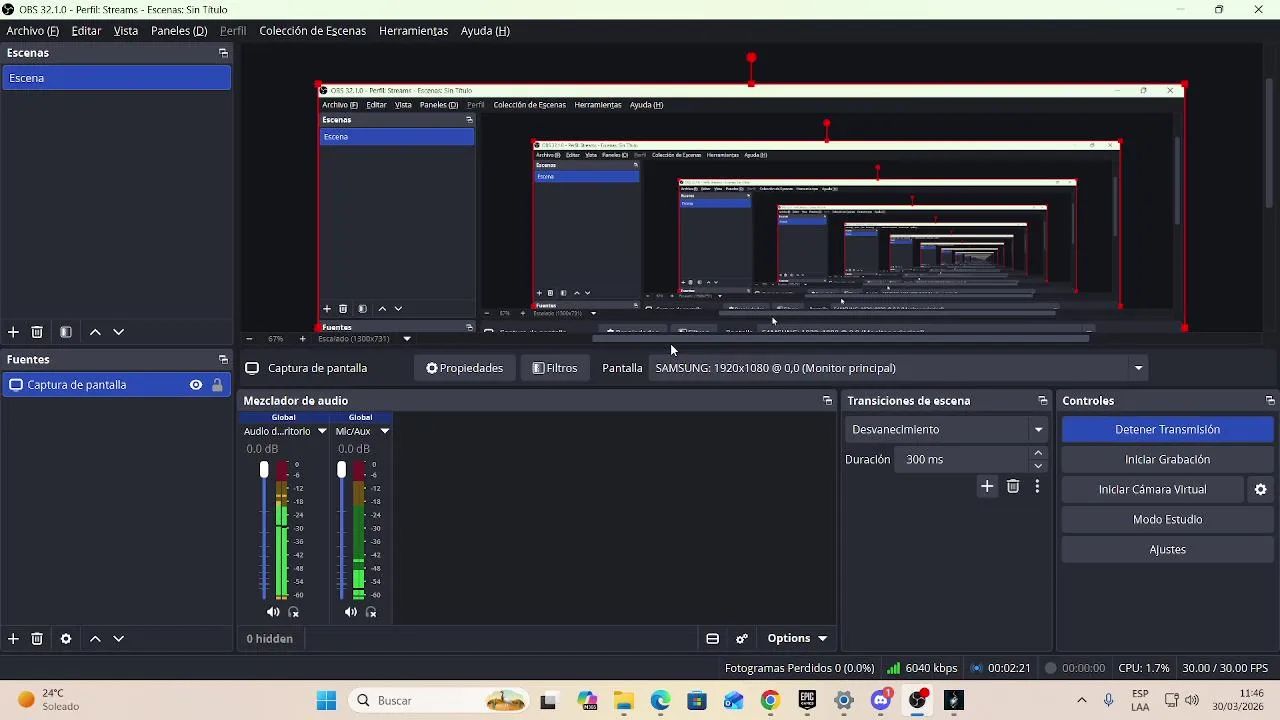The image size is (1280, 720).
Task: Open transition properties three-dot menu
Action: click(x=1037, y=487)
